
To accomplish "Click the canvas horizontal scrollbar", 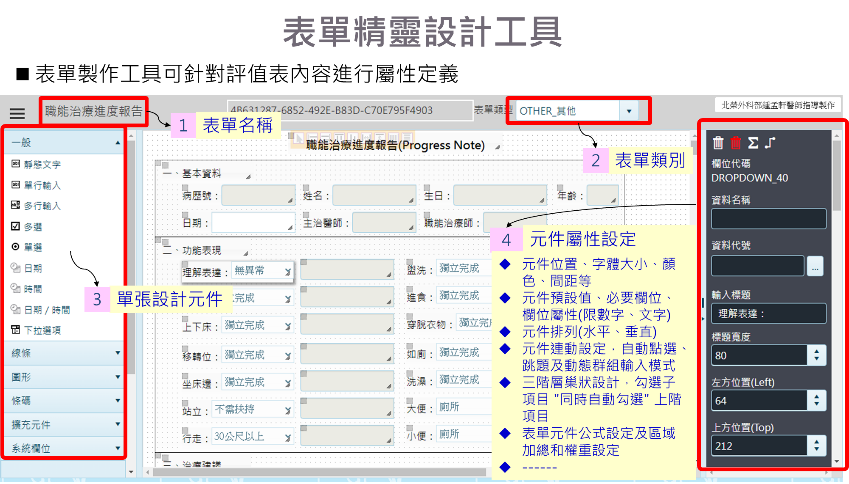I will [x=317, y=473].
